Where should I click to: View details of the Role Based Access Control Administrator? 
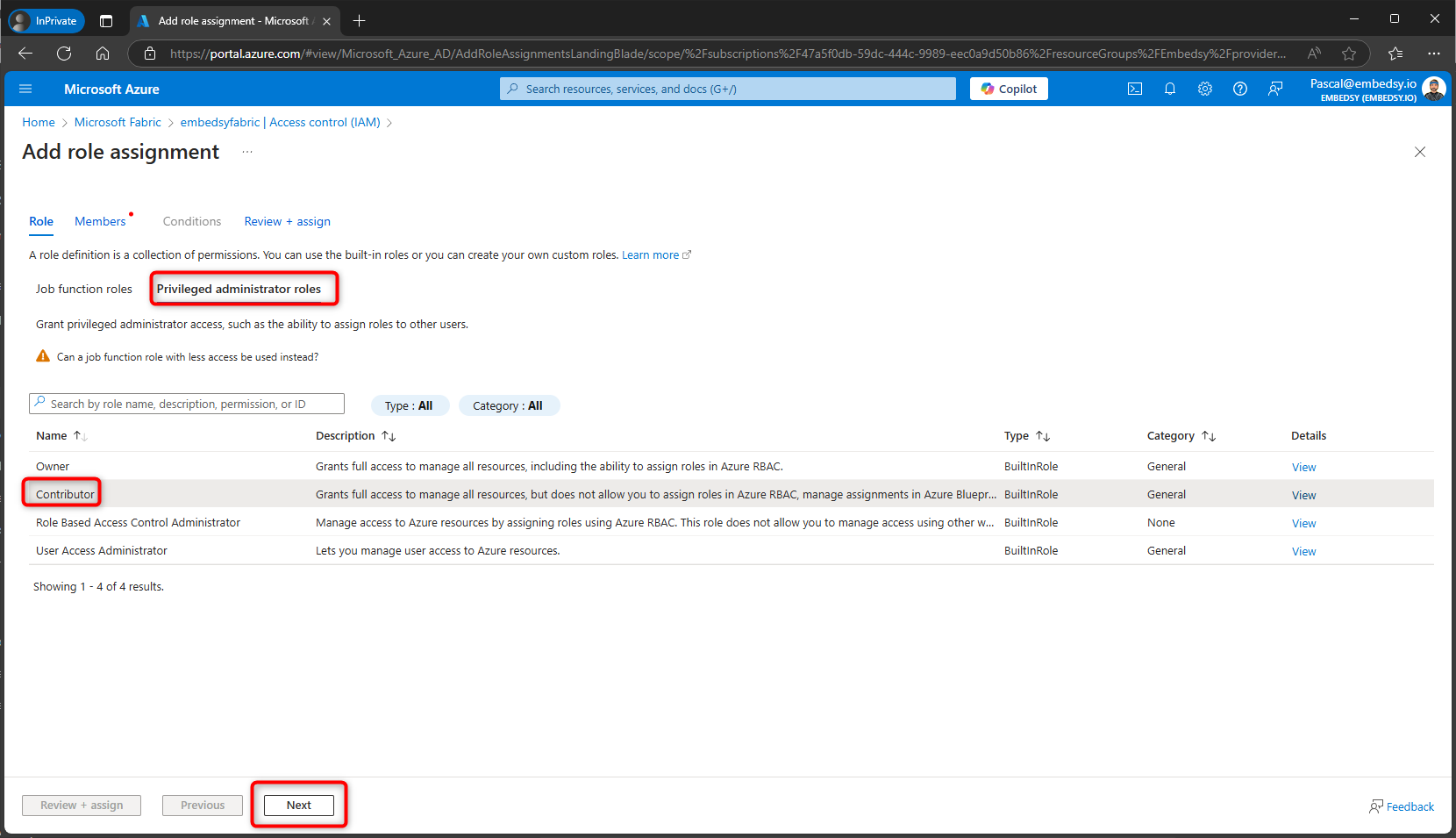(x=1303, y=523)
